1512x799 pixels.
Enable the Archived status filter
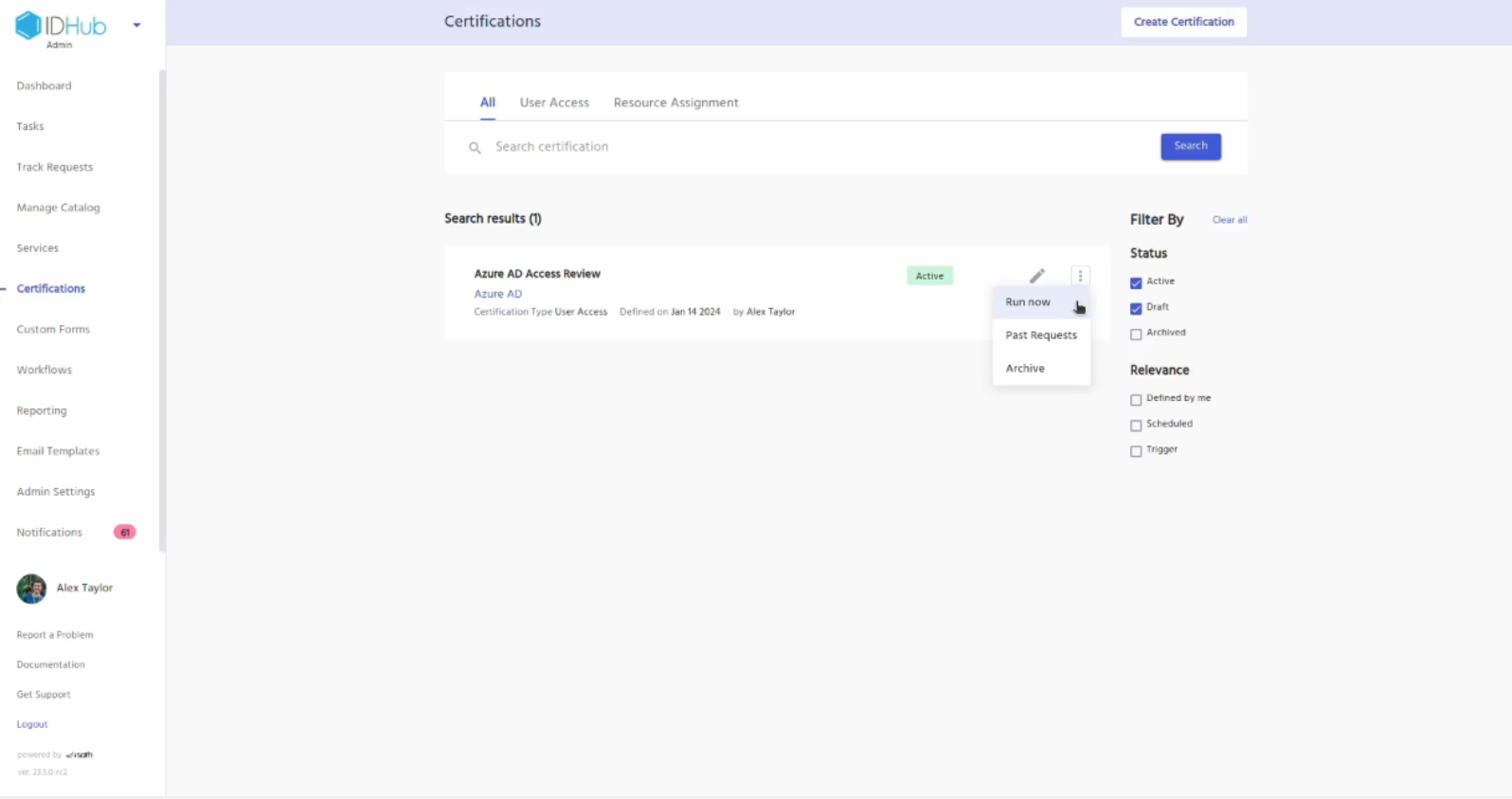pyautogui.click(x=1136, y=334)
